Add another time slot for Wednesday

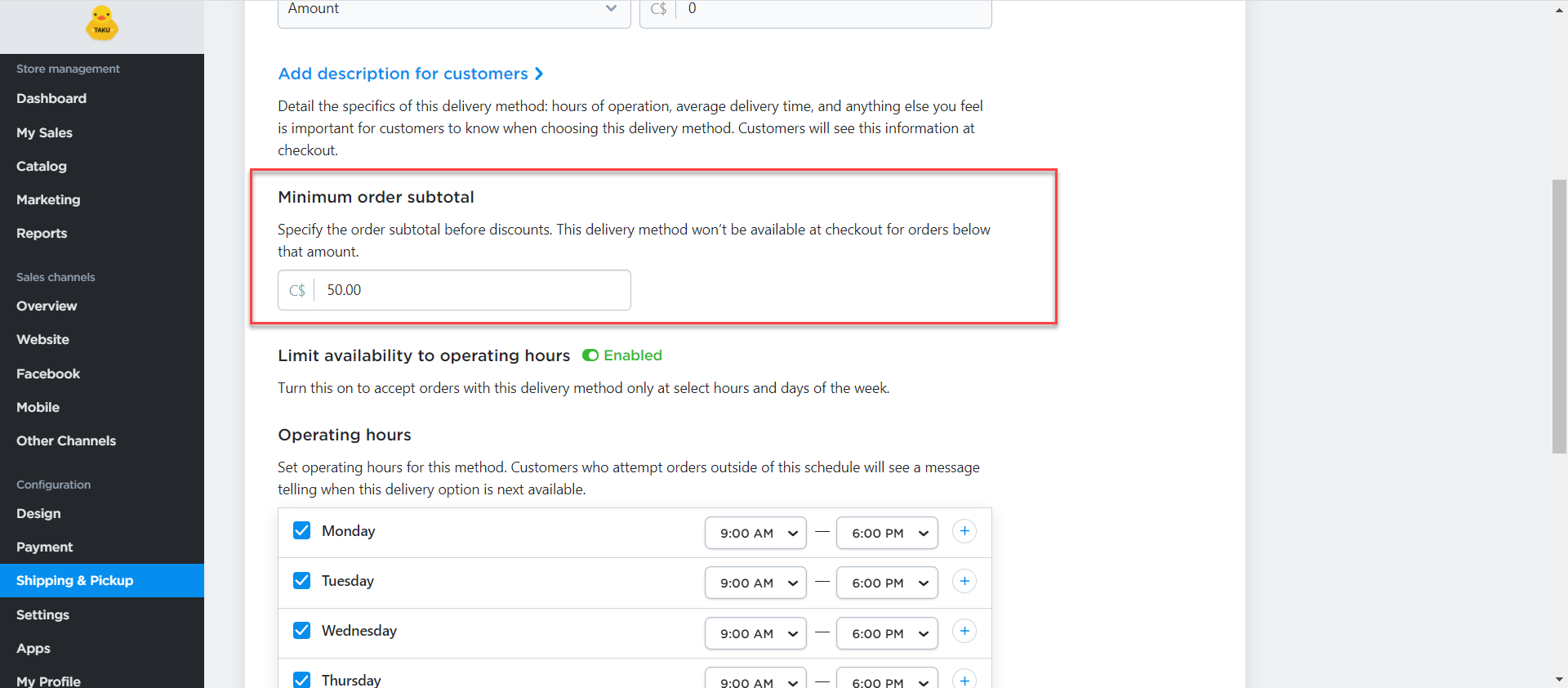(964, 632)
